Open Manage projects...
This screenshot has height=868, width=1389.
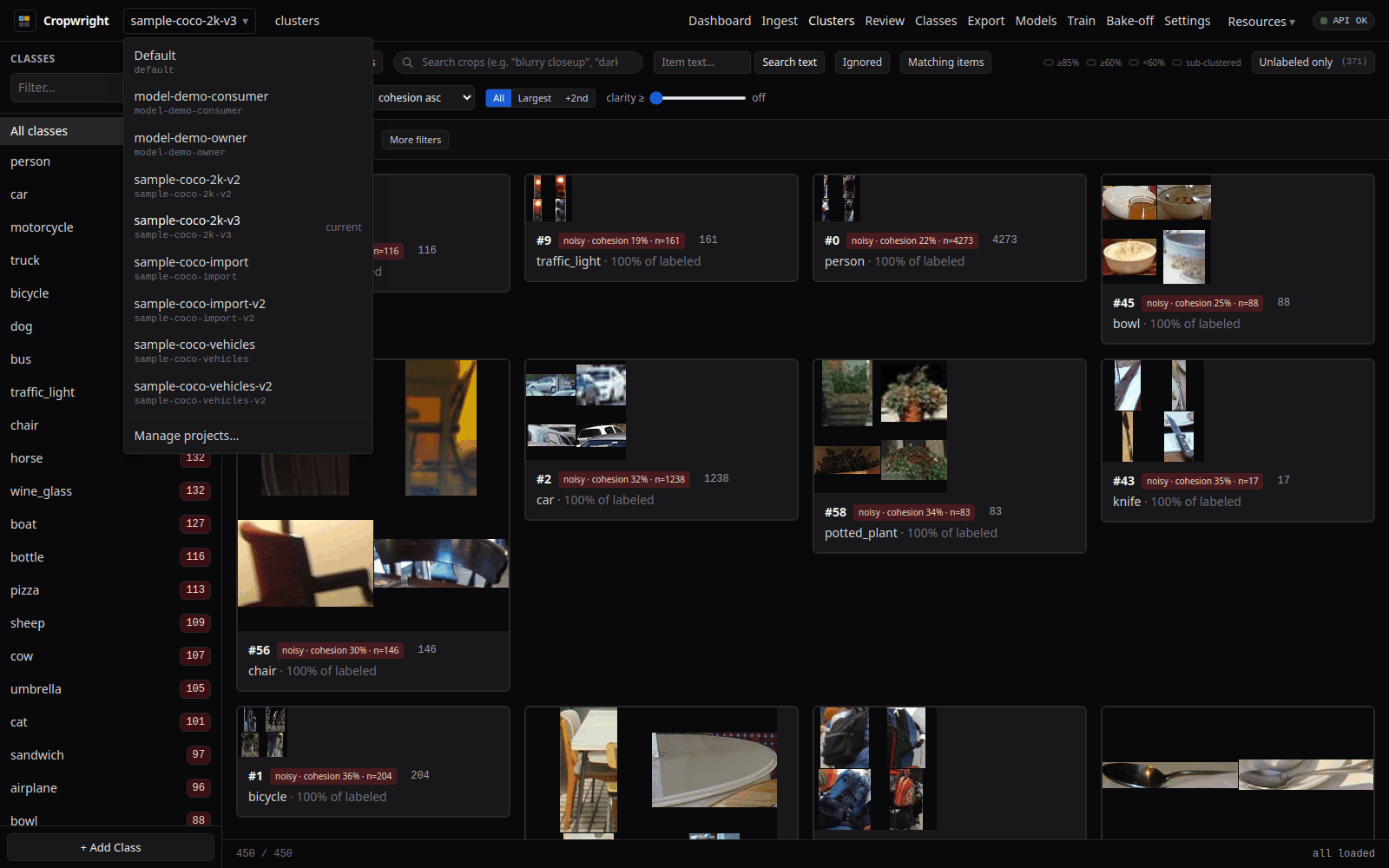[248, 436]
